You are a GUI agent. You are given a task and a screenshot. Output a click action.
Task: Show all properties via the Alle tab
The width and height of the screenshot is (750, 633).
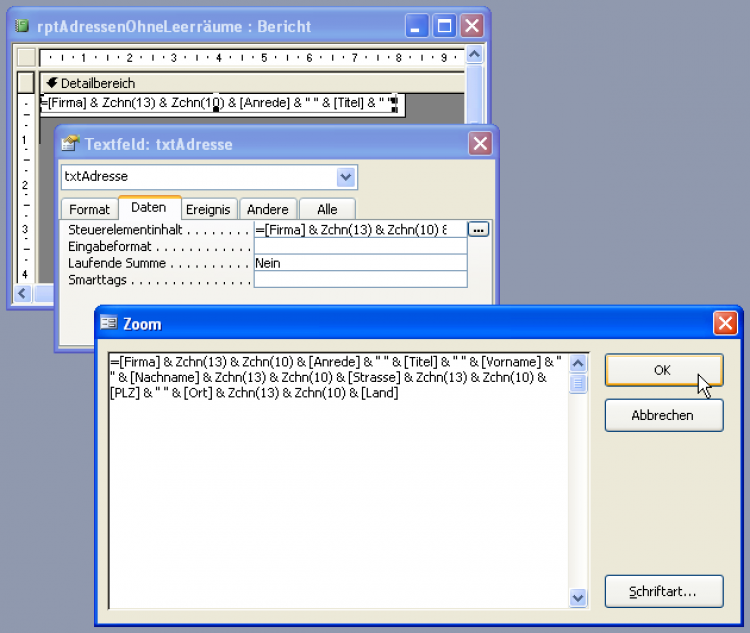click(x=327, y=209)
